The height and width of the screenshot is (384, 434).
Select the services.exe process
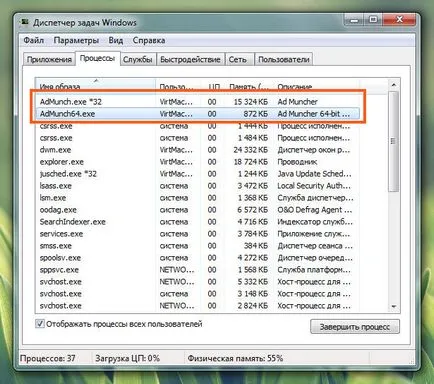point(197,234)
